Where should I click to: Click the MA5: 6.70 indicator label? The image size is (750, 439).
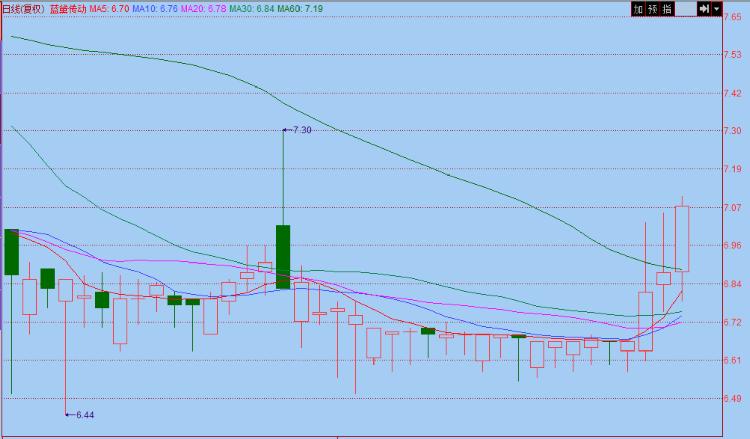(x=109, y=9)
